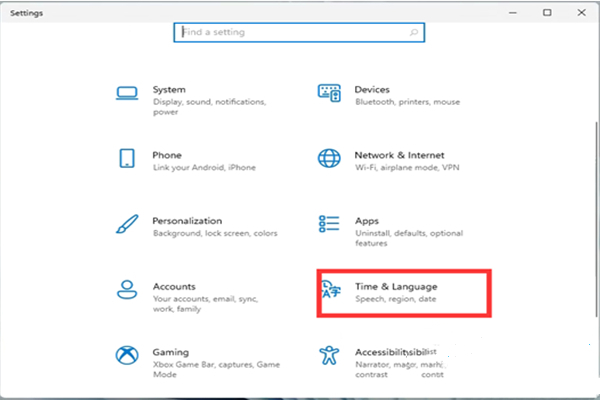Open Apps settings title
This screenshot has height=400, width=600.
pyautogui.click(x=367, y=221)
